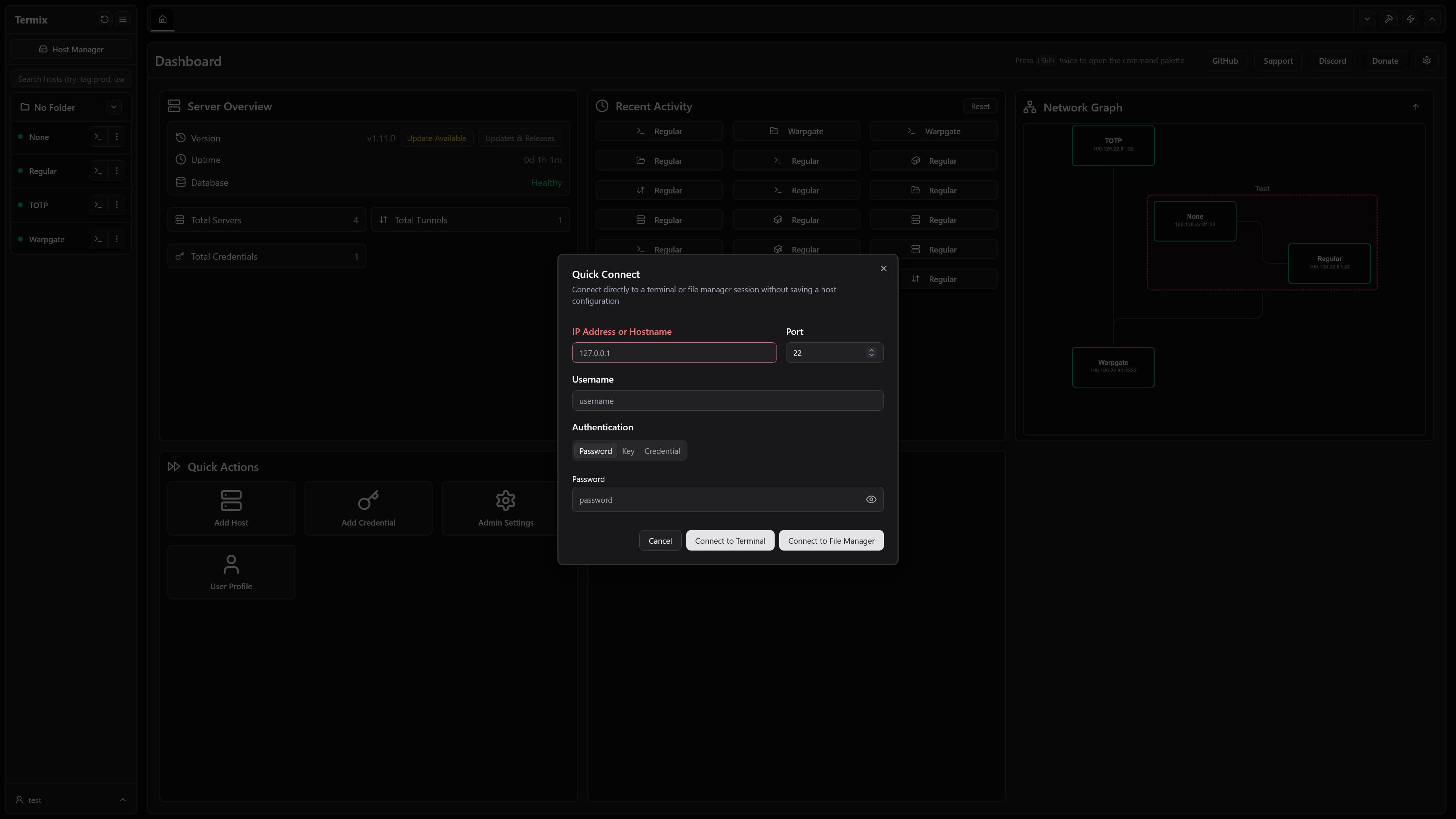This screenshot has width=1456, height=819.
Task: Click the 'Healthy' database status text
Action: [x=546, y=182]
